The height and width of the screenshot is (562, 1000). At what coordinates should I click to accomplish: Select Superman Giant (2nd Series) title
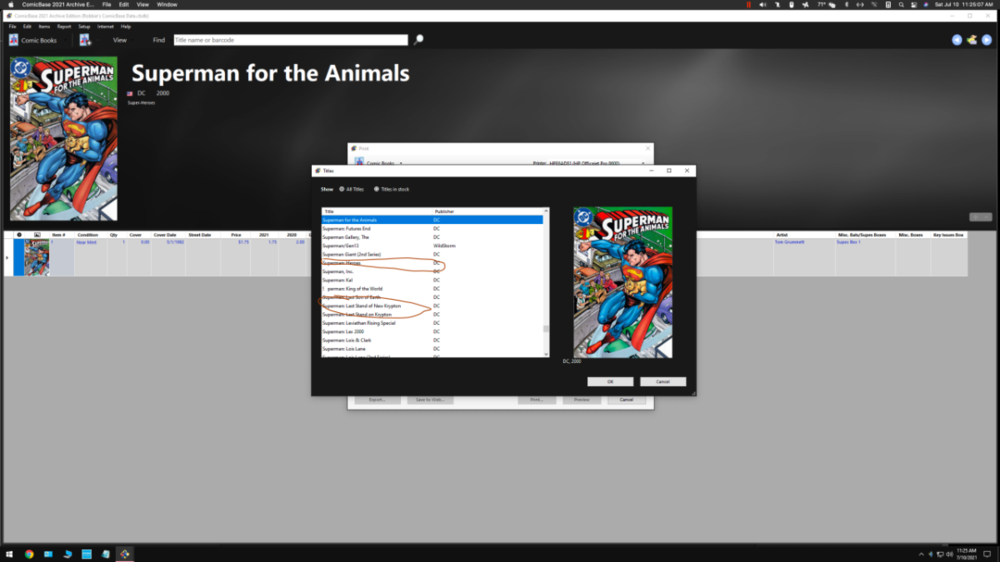[x=432, y=255]
